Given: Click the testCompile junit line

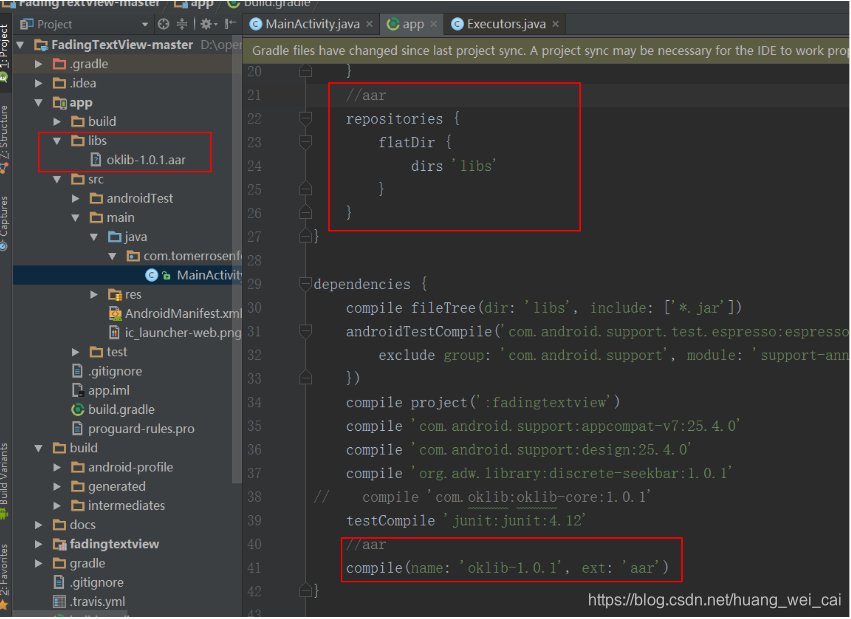Looking at the screenshot, I should [466, 521].
